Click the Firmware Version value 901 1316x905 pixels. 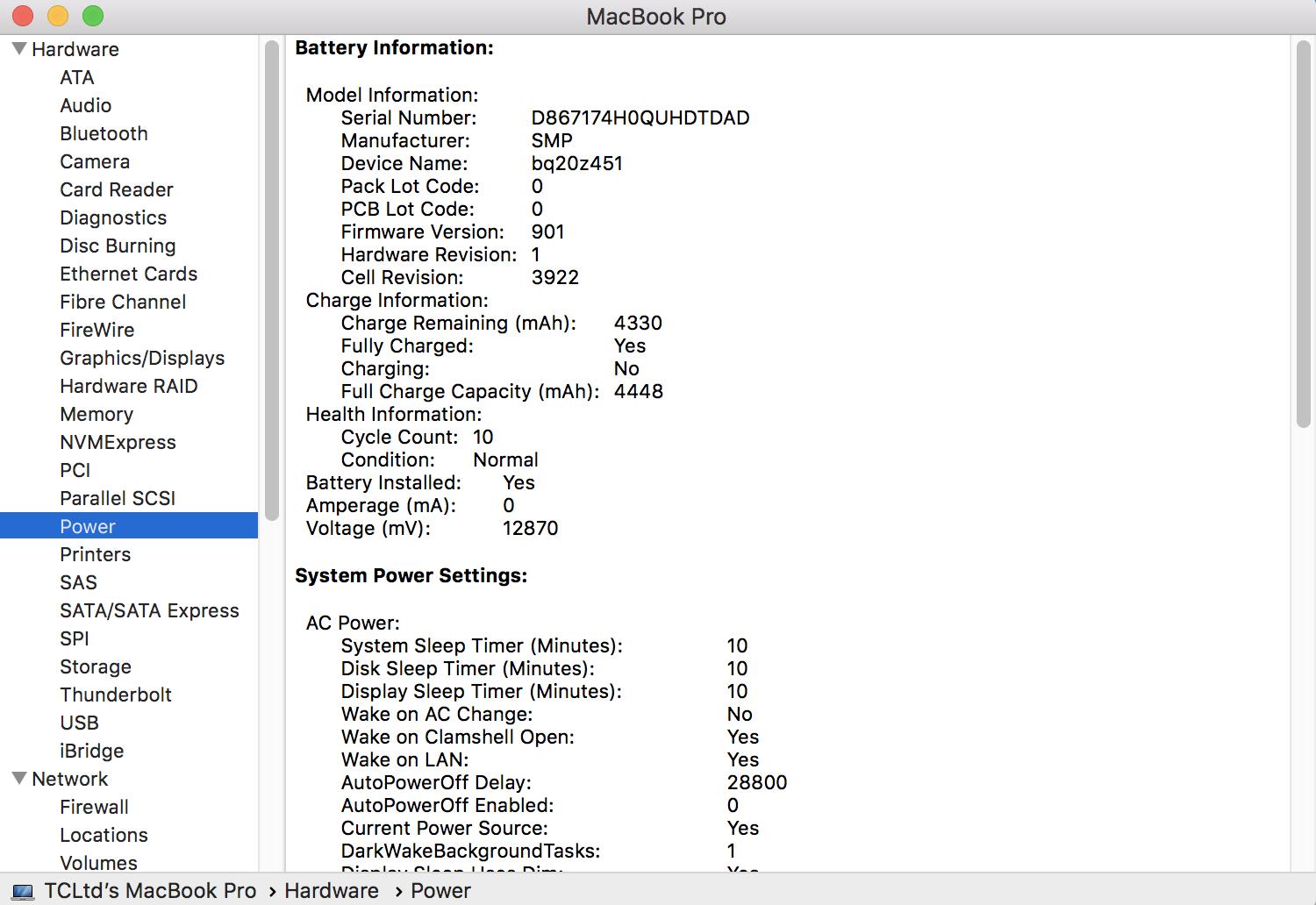(x=547, y=232)
